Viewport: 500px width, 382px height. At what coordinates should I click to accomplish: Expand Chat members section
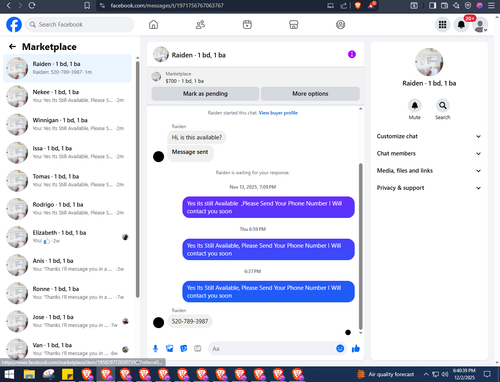[429, 154]
